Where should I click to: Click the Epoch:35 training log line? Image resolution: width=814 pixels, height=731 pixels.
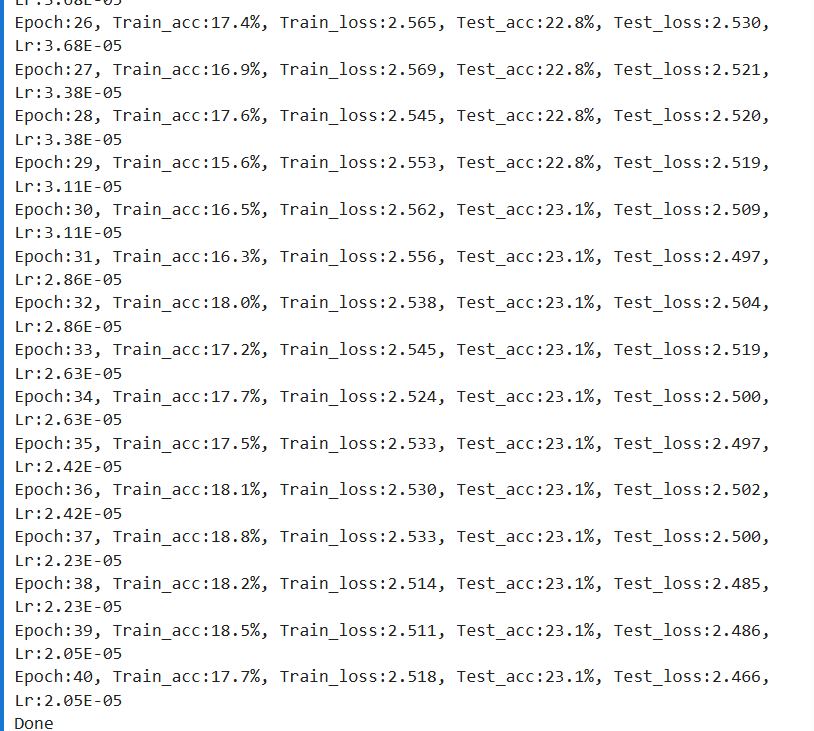pyautogui.click(x=392, y=444)
